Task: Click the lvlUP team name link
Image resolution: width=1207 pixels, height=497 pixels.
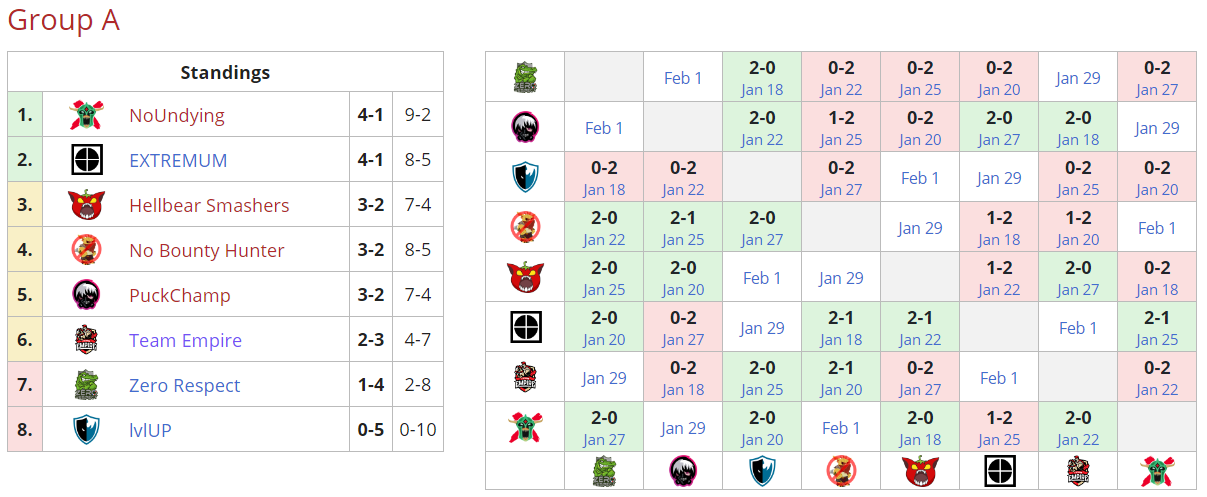Action: [150, 430]
